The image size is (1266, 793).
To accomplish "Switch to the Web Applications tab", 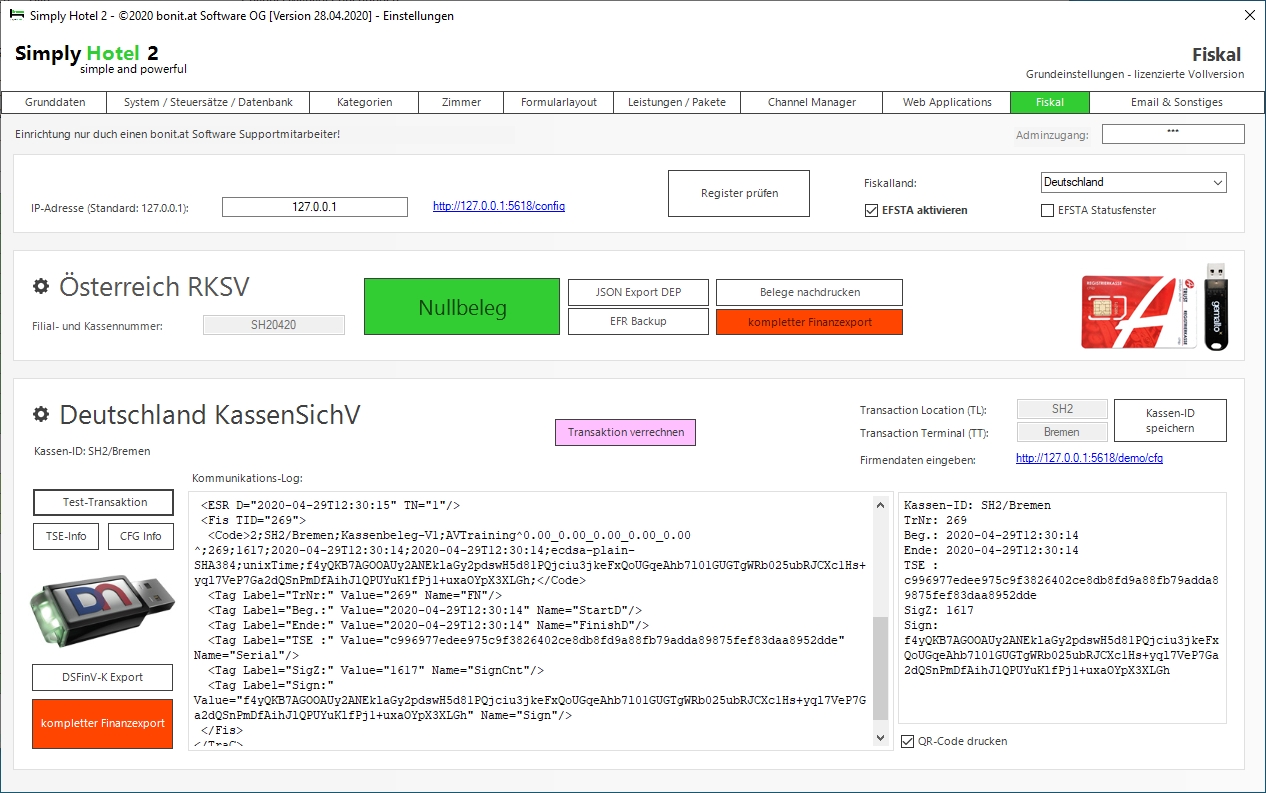I will [947, 102].
